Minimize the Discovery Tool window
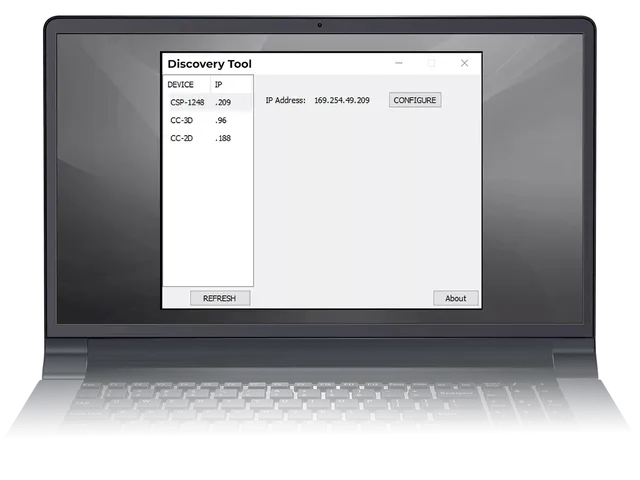The image size is (640, 480). coord(399,63)
